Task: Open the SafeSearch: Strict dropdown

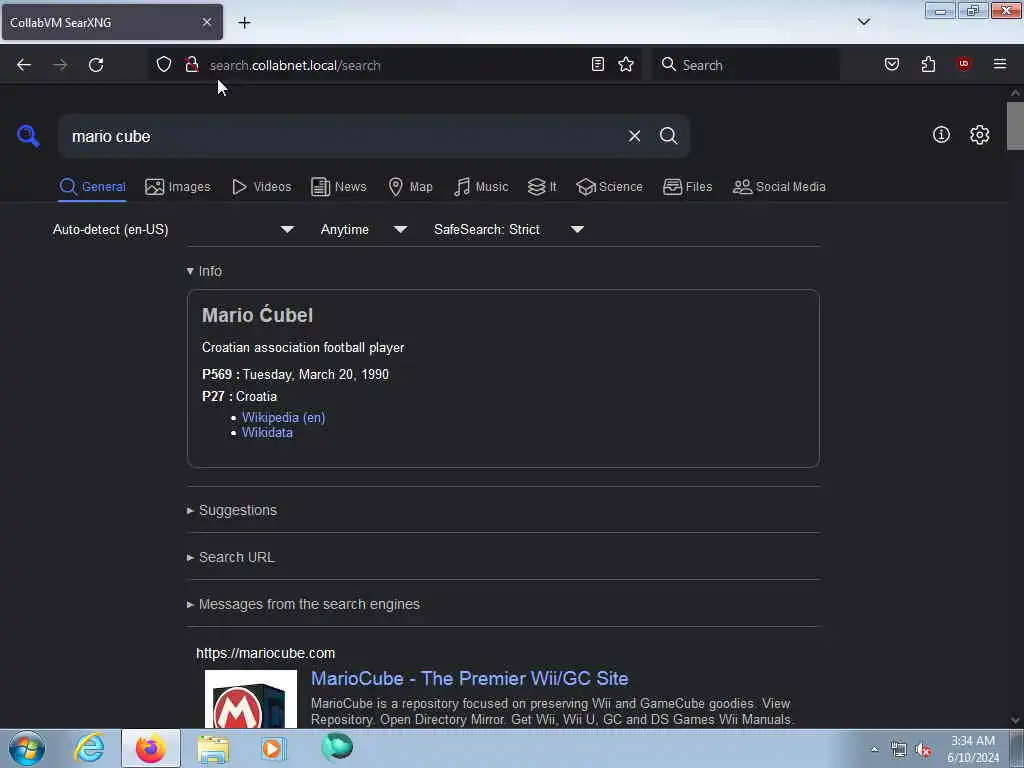Action: tap(508, 229)
